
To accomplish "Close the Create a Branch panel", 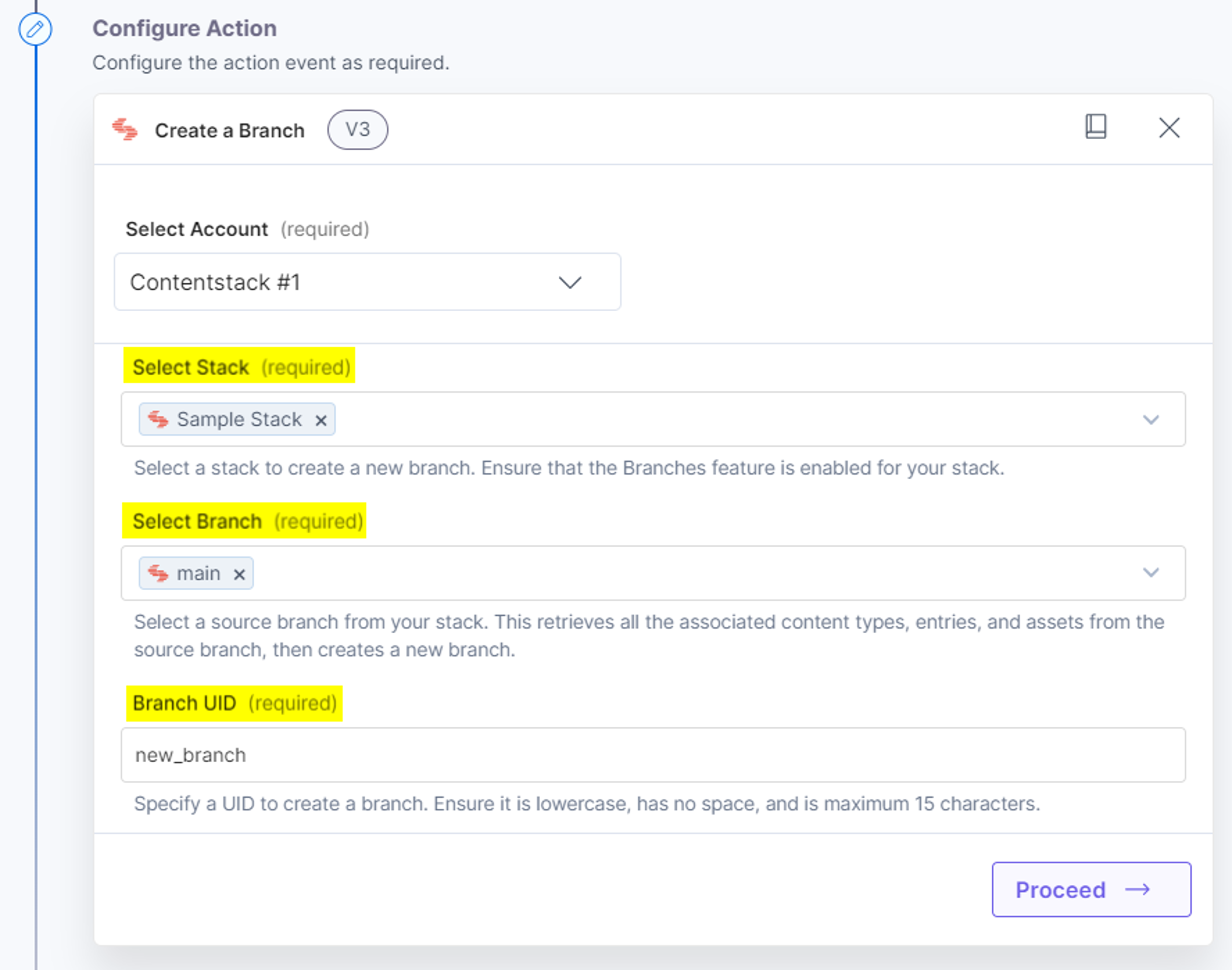I will tap(1169, 128).
